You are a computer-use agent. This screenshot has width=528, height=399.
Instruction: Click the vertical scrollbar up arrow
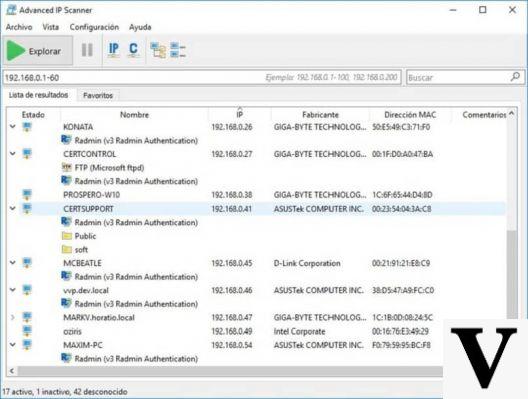512,114
